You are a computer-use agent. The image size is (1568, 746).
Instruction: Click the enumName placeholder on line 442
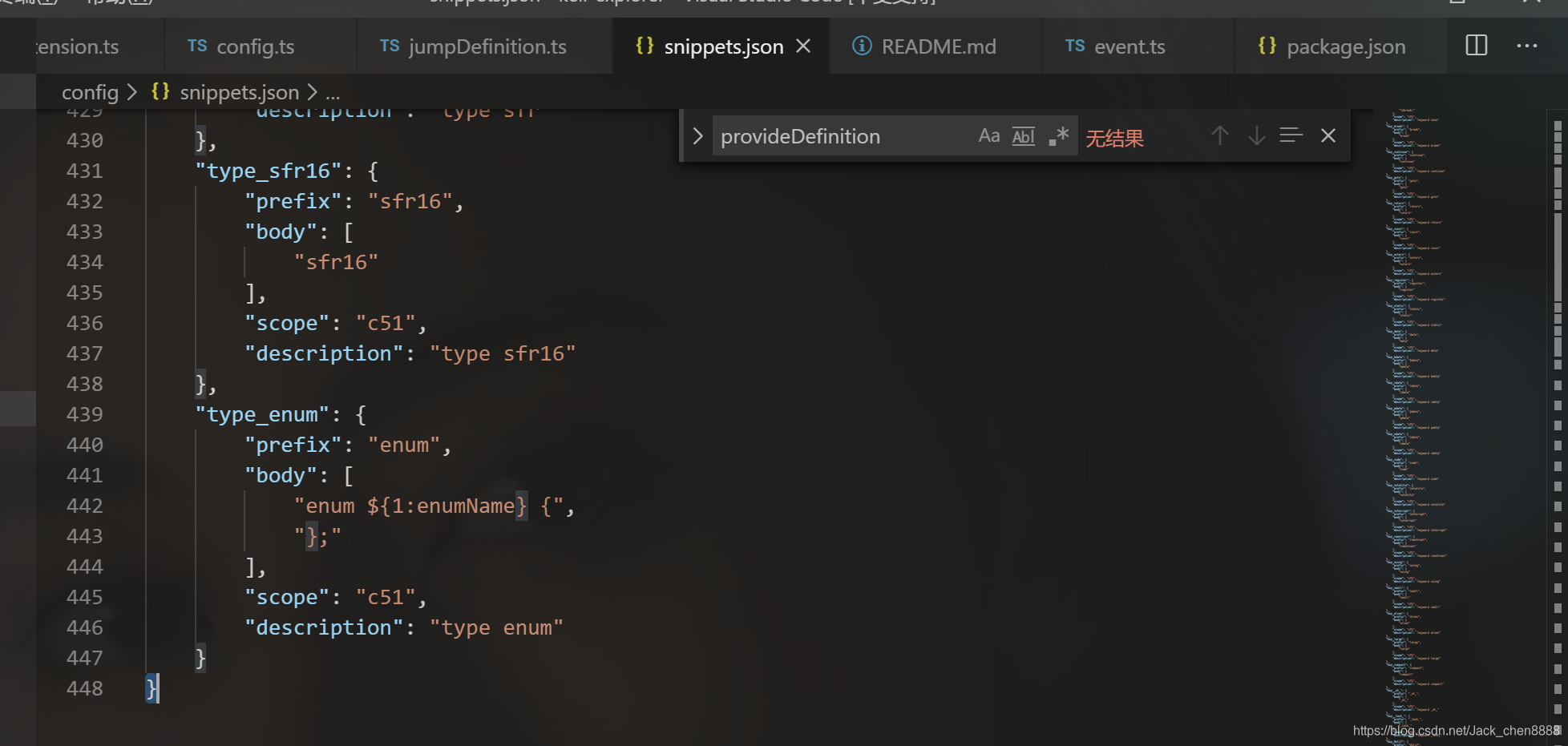466,506
